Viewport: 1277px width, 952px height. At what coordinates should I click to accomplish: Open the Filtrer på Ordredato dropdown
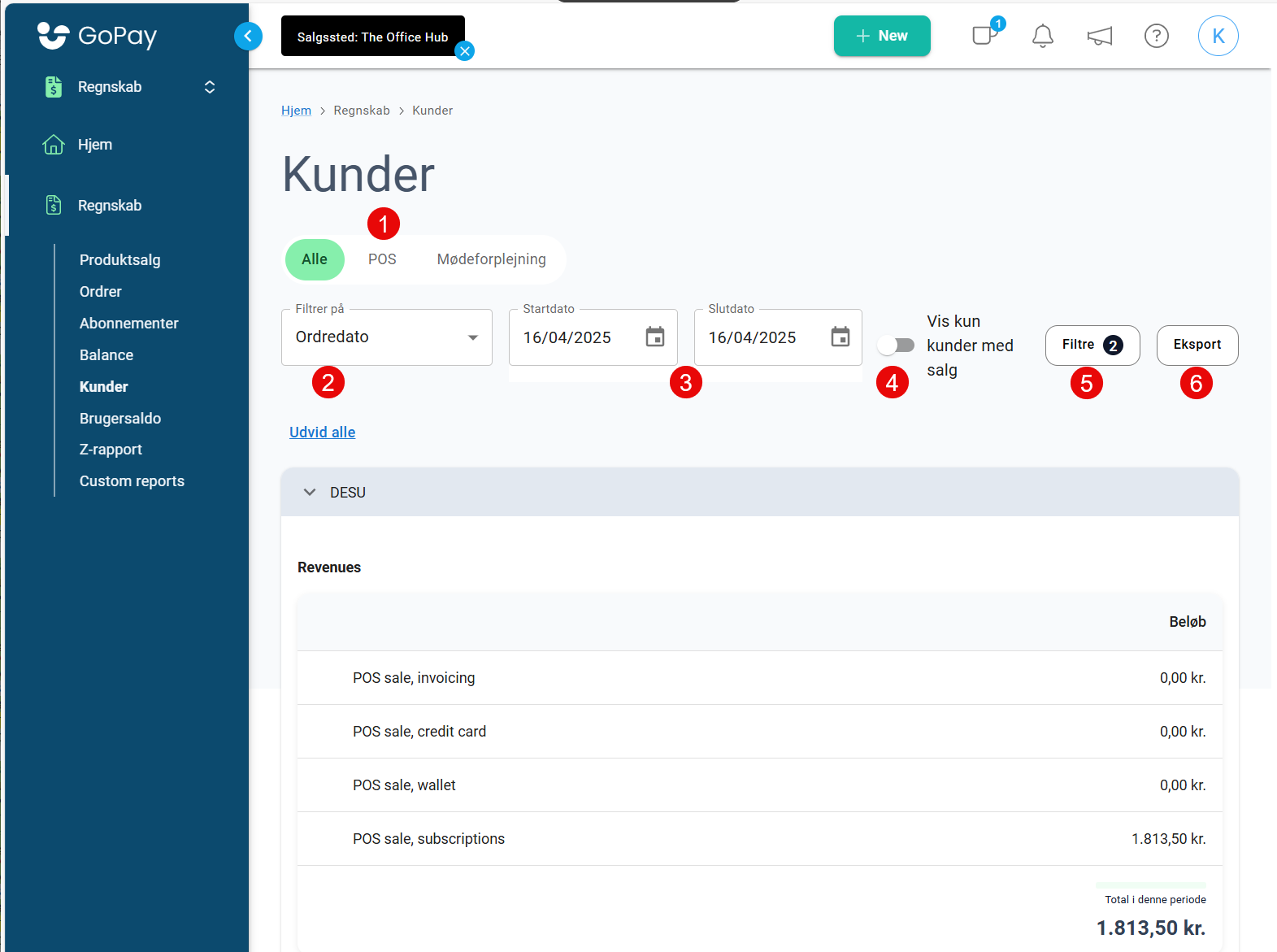[x=387, y=337]
